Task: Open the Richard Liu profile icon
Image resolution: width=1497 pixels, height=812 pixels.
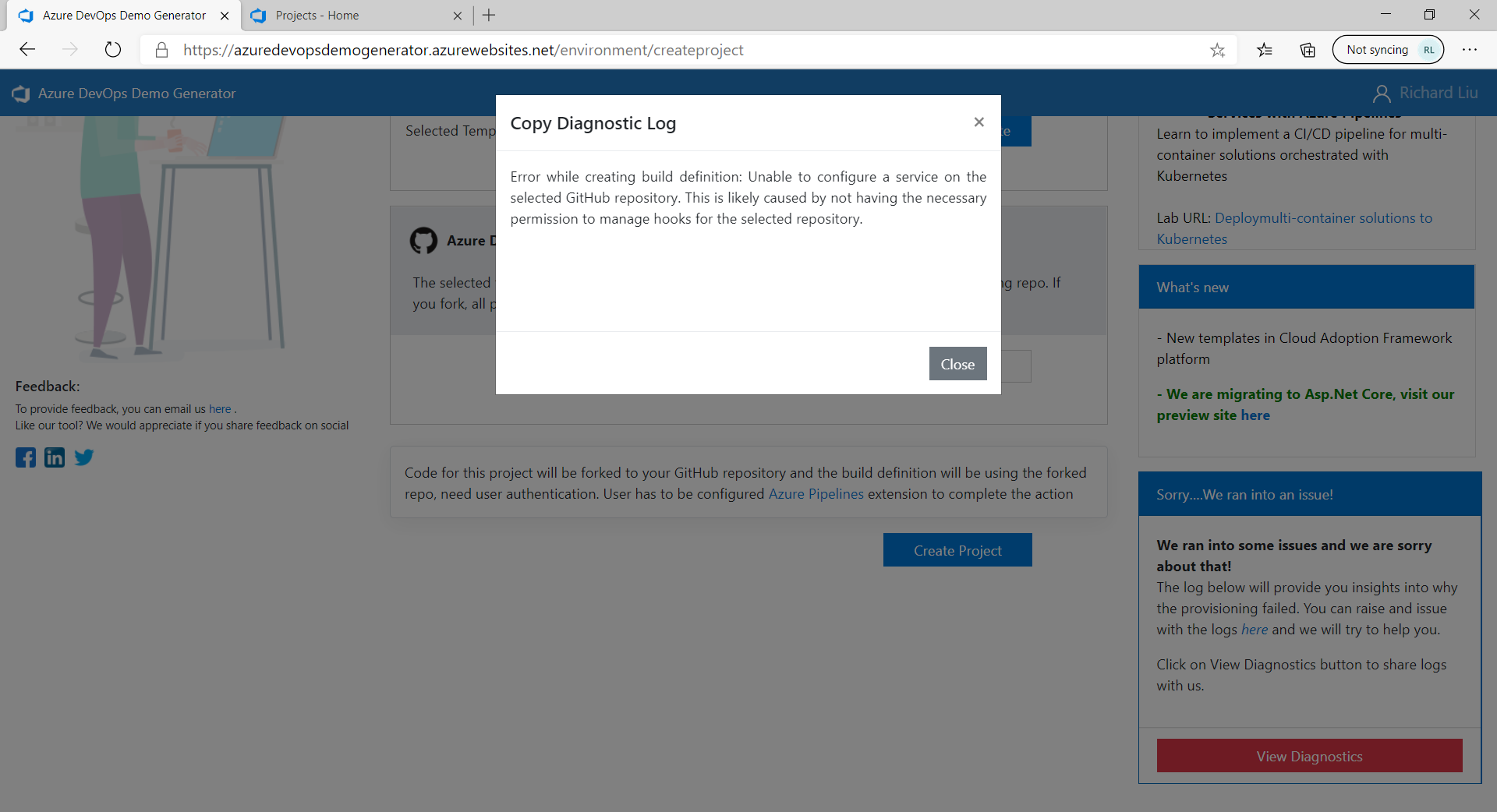Action: click(1382, 93)
